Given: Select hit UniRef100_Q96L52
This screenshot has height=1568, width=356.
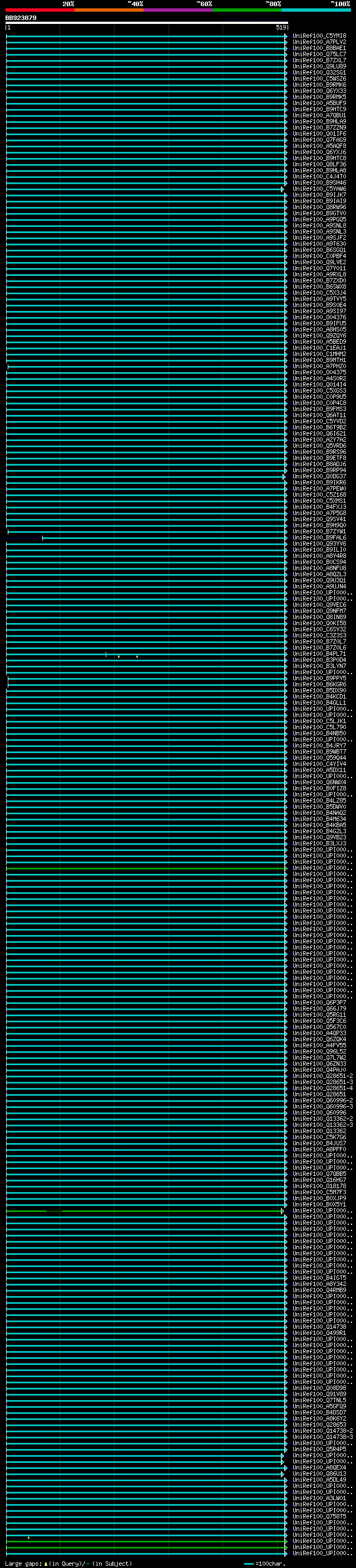Looking at the screenshot, I should (x=319, y=1051).
